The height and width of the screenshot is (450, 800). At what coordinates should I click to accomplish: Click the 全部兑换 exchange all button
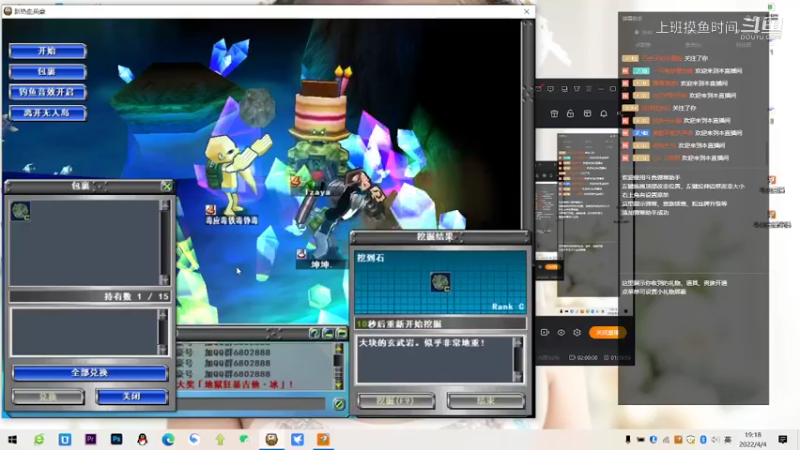tap(90, 373)
